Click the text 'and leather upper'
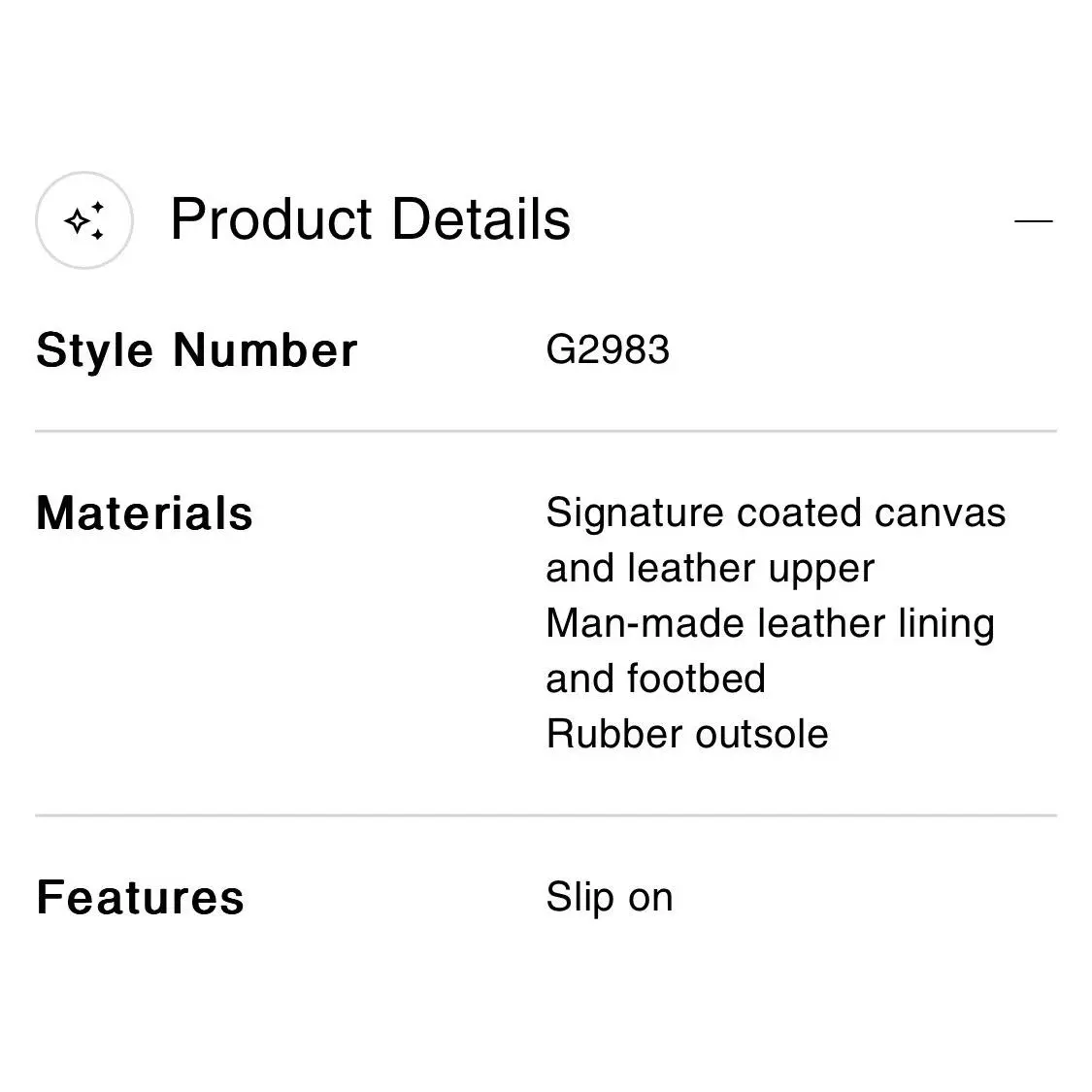1092x1092 pixels. pyautogui.click(x=710, y=568)
